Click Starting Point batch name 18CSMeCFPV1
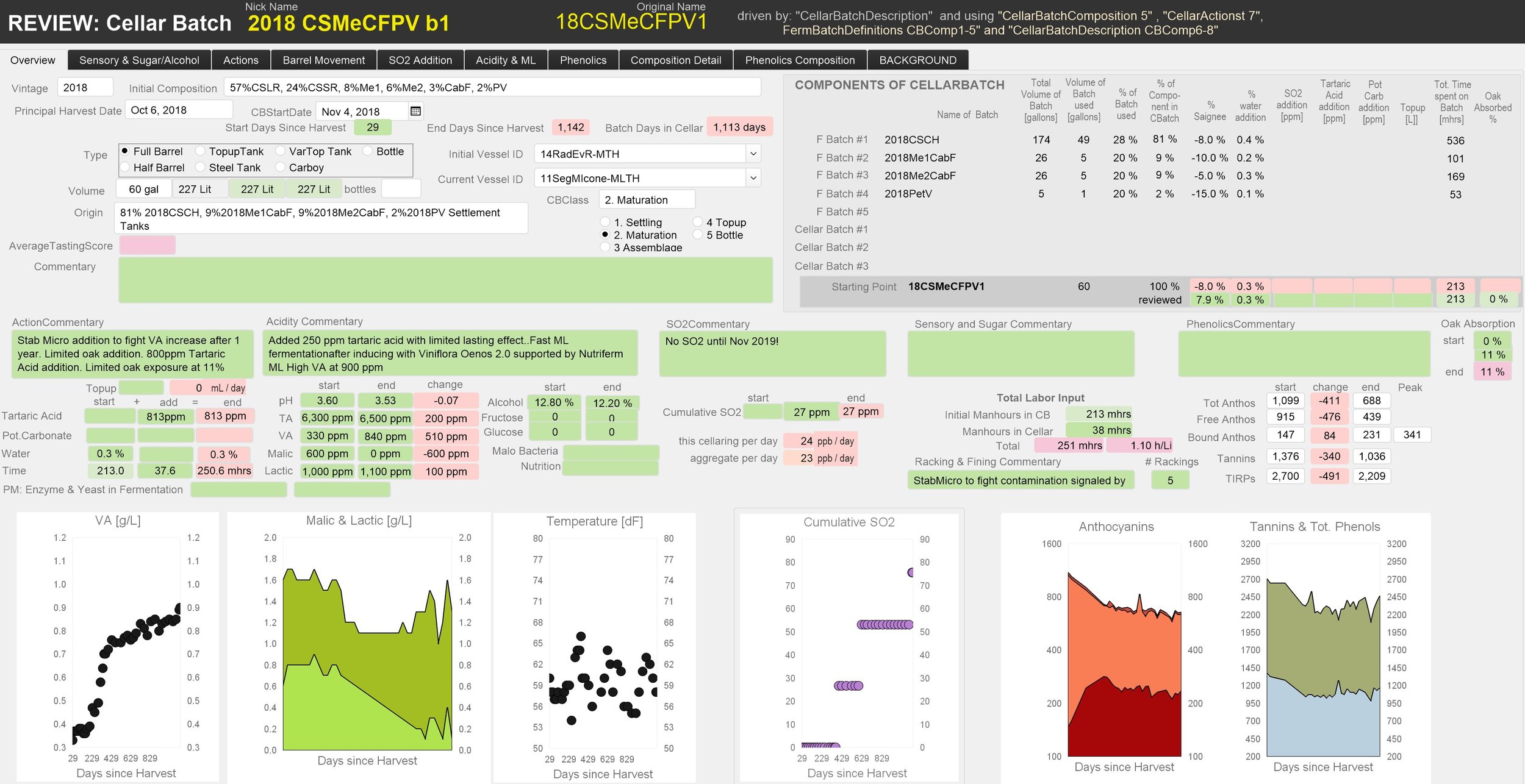Image resolution: width=1525 pixels, height=784 pixels. [x=946, y=286]
